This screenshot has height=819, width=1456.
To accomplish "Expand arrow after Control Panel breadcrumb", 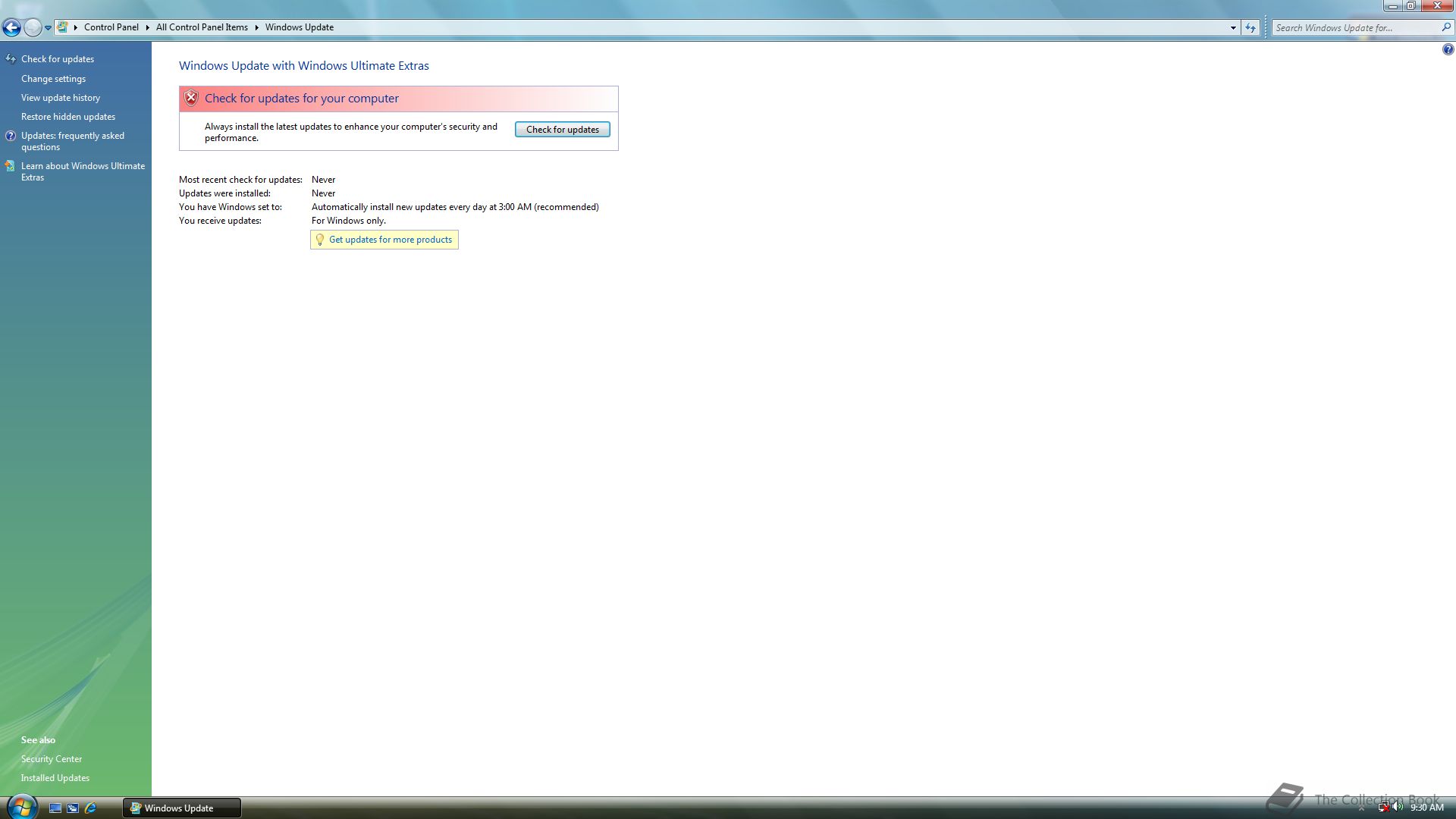I will pyautogui.click(x=147, y=27).
